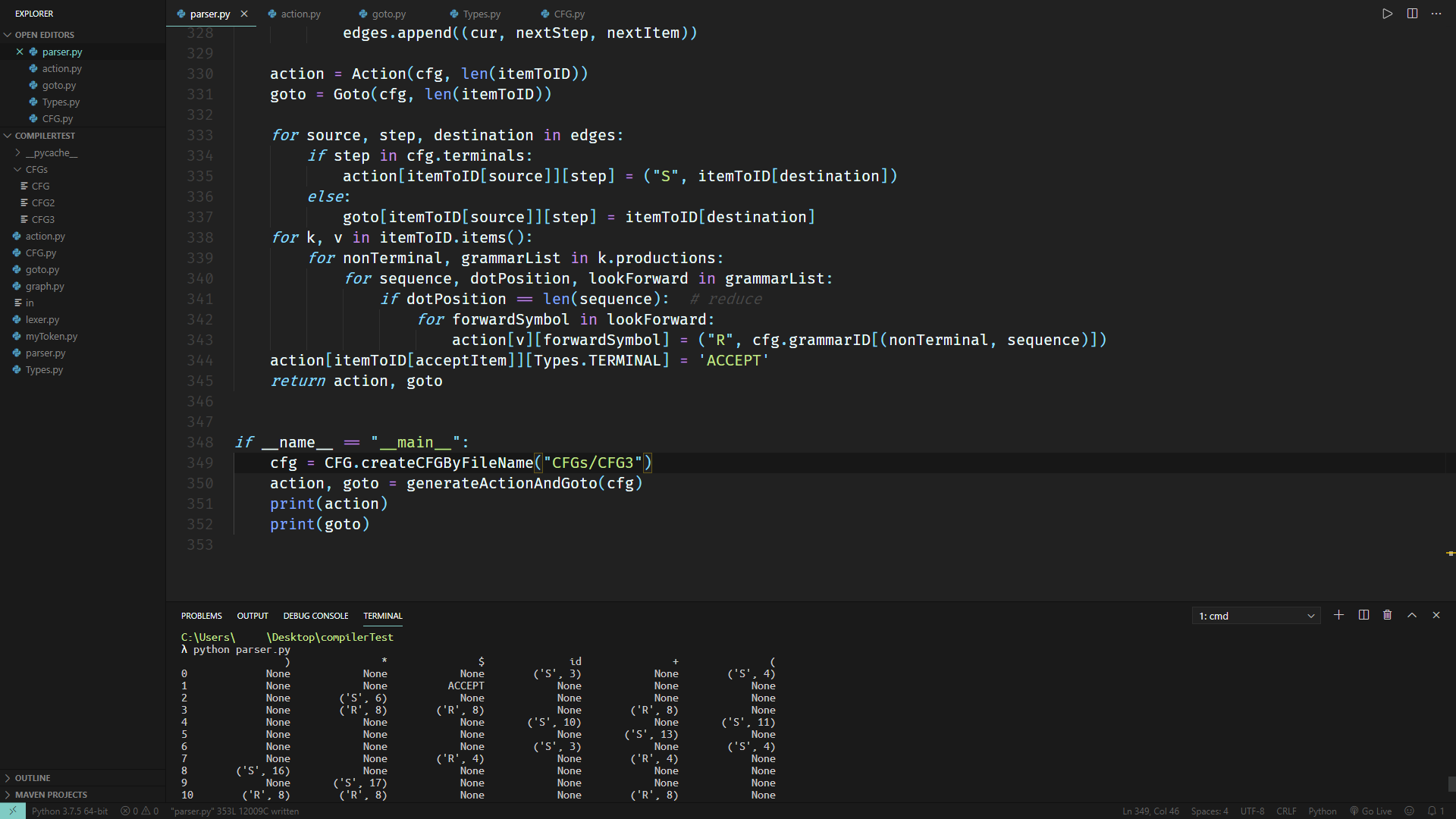The image size is (1456, 819).
Task: Collapse the CFGs folder
Action: pos(82,169)
